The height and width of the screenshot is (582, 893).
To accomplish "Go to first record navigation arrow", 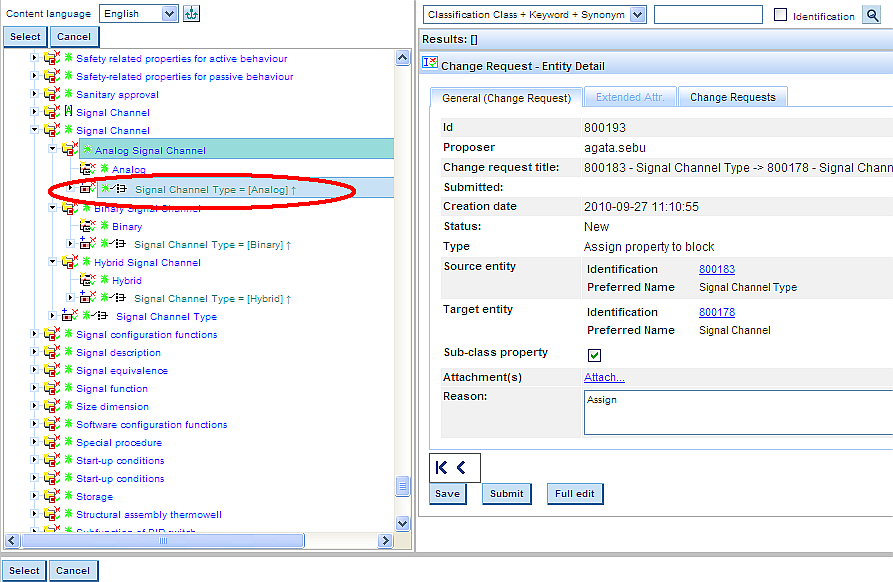I will [x=443, y=467].
